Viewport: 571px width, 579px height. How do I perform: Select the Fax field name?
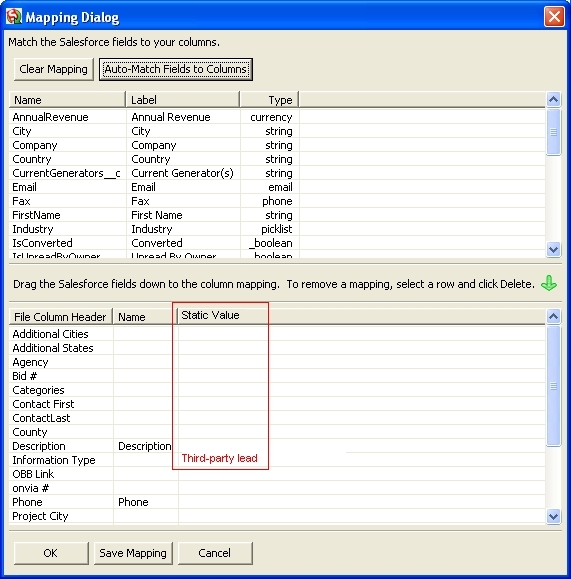[21, 201]
